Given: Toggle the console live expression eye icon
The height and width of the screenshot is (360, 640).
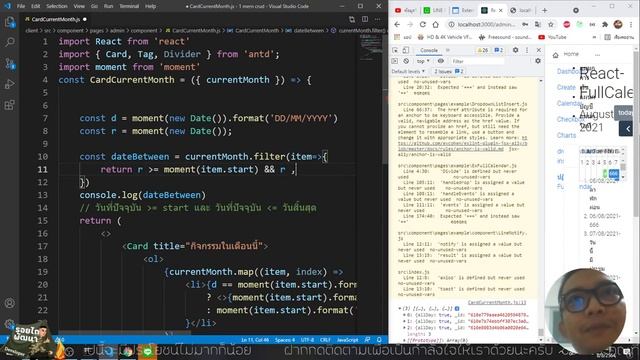Looking at the screenshot, I should [441, 61].
